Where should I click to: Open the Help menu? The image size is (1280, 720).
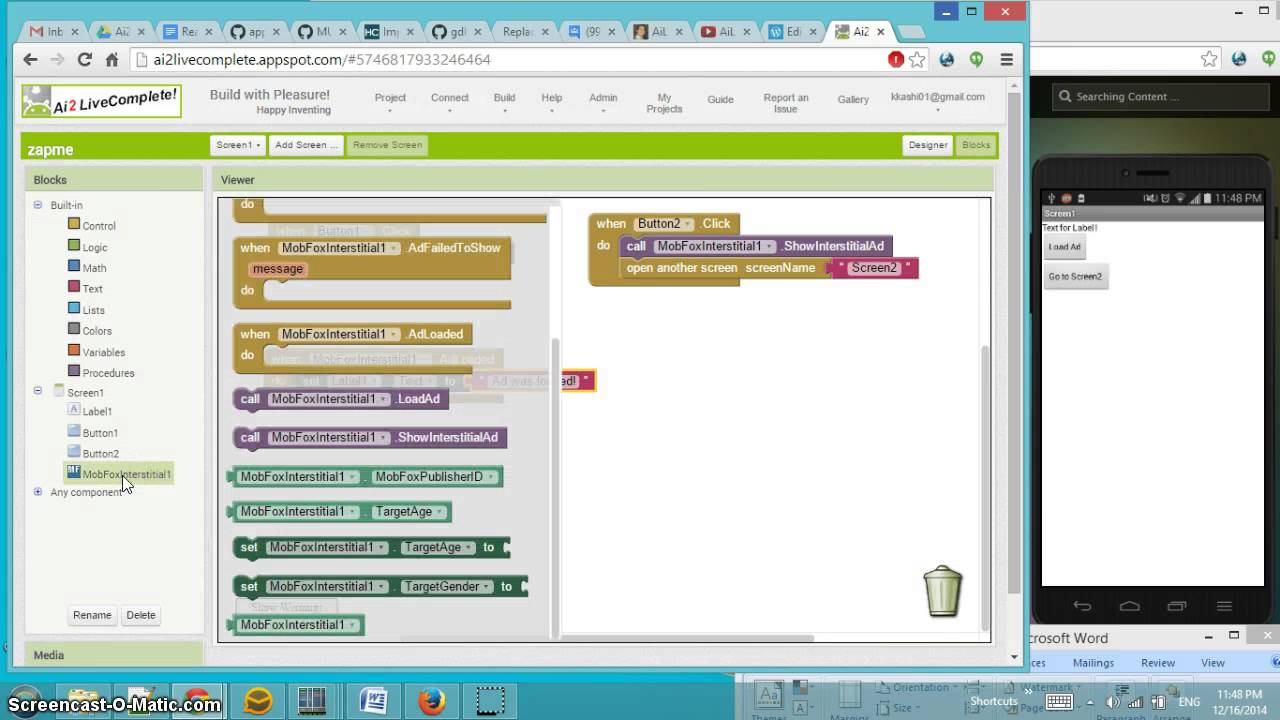[x=551, y=101]
